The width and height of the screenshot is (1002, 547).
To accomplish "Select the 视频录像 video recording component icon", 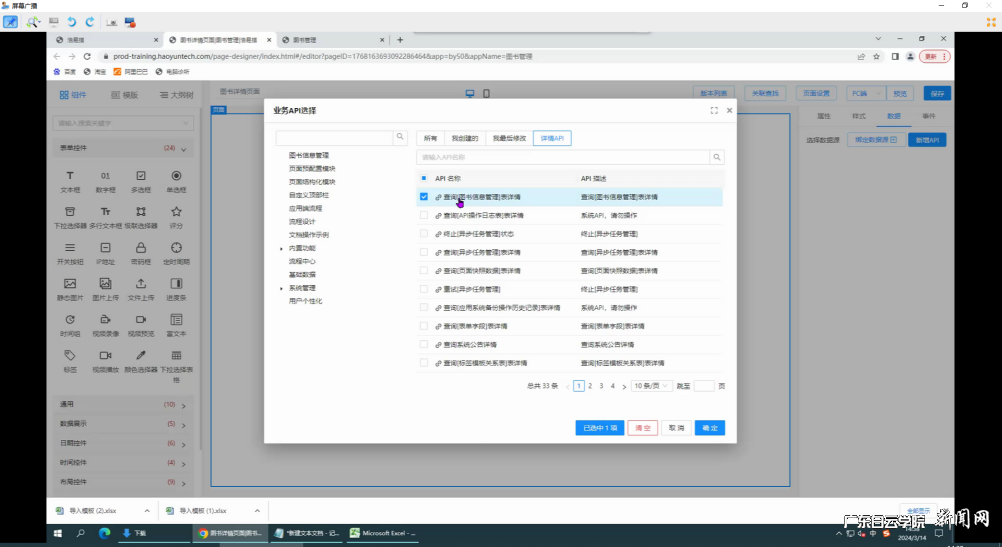I will [105, 320].
